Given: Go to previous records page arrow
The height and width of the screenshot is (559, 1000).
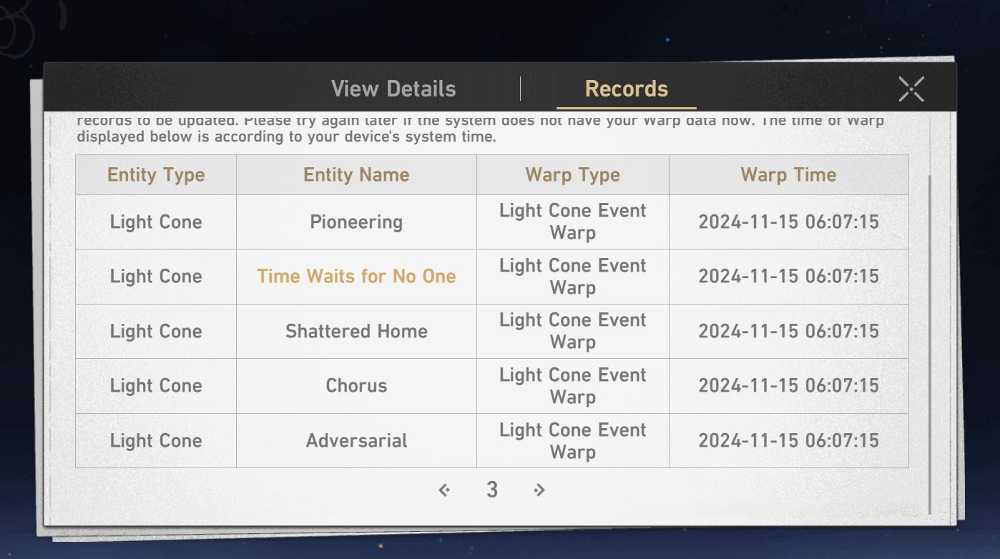Looking at the screenshot, I should (x=445, y=490).
